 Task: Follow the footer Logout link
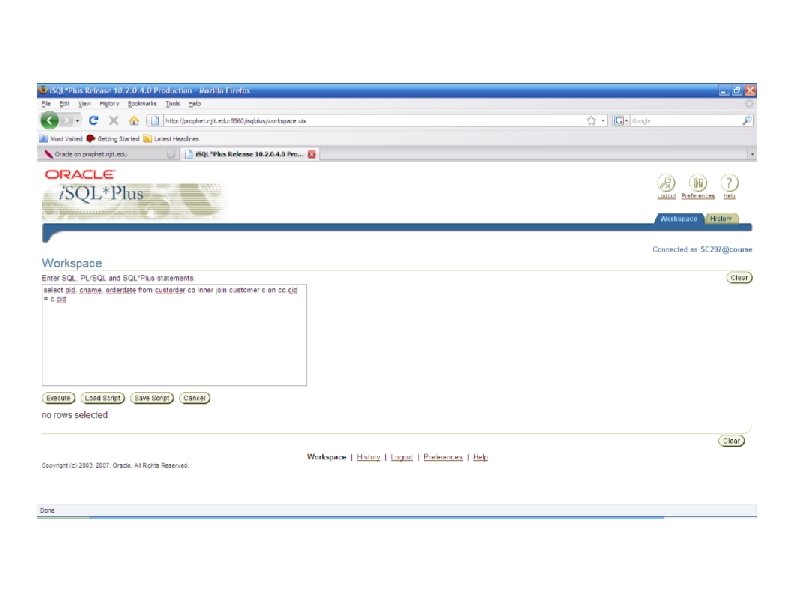(x=402, y=457)
